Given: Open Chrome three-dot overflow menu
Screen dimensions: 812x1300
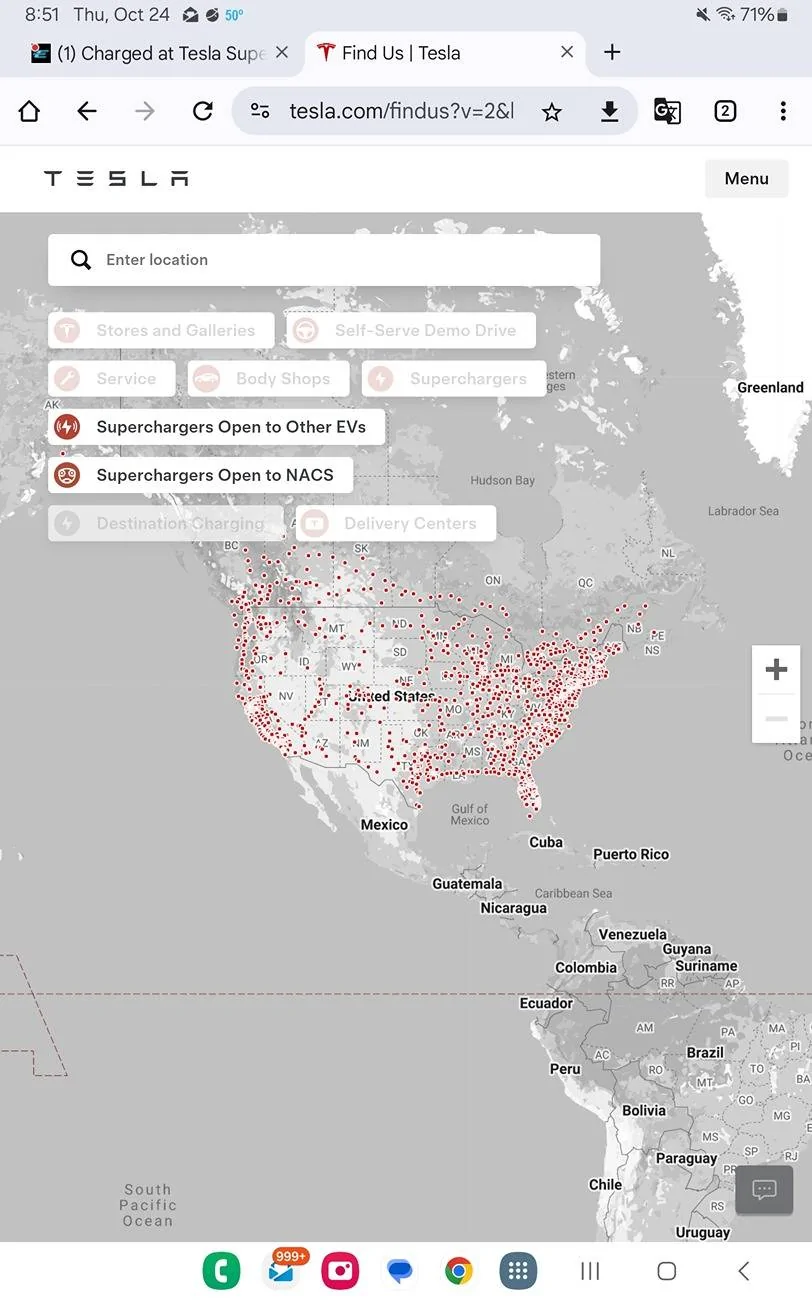Looking at the screenshot, I should pos(783,111).
